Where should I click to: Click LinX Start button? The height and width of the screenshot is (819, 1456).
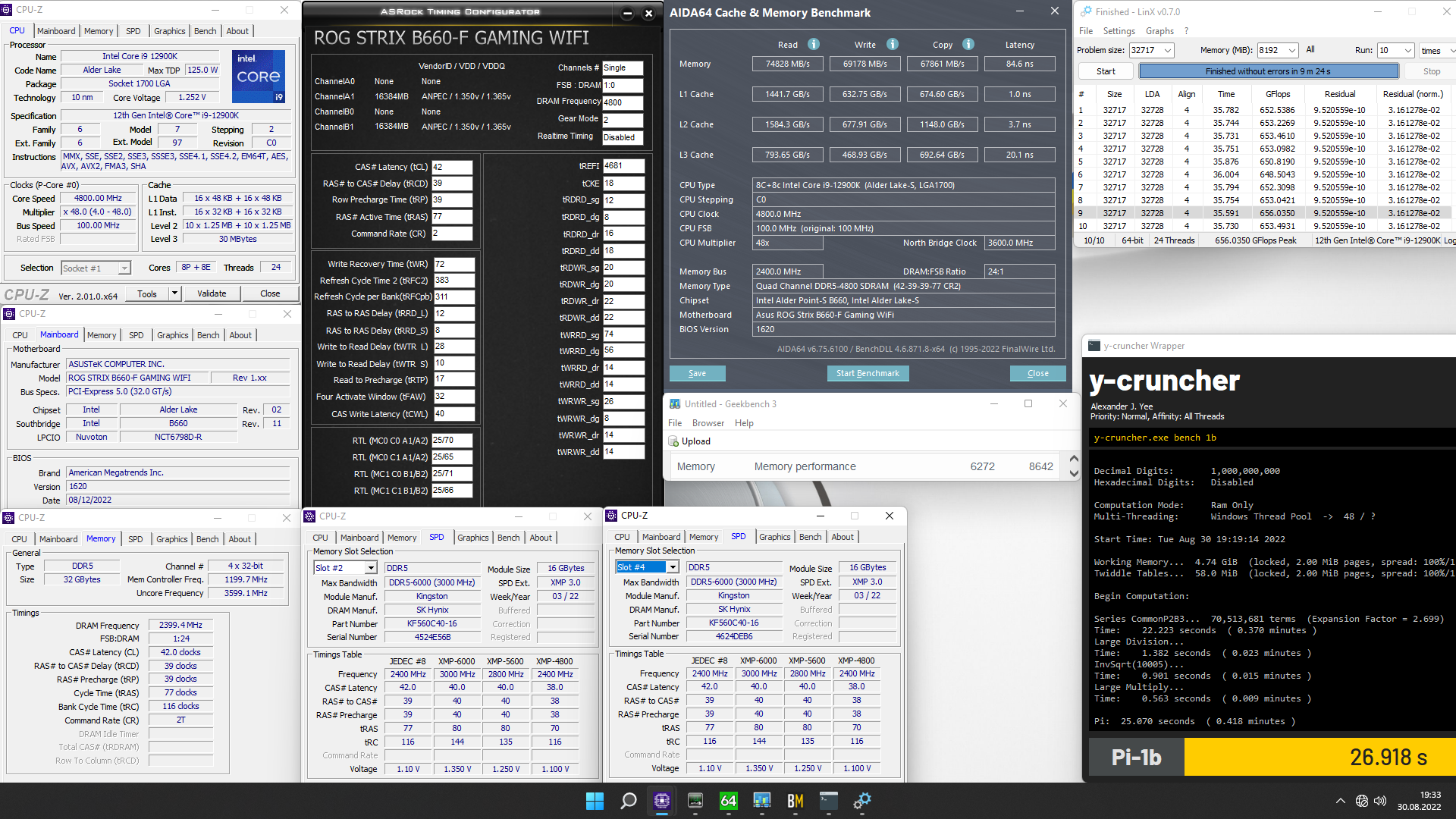coord(1105,71)
